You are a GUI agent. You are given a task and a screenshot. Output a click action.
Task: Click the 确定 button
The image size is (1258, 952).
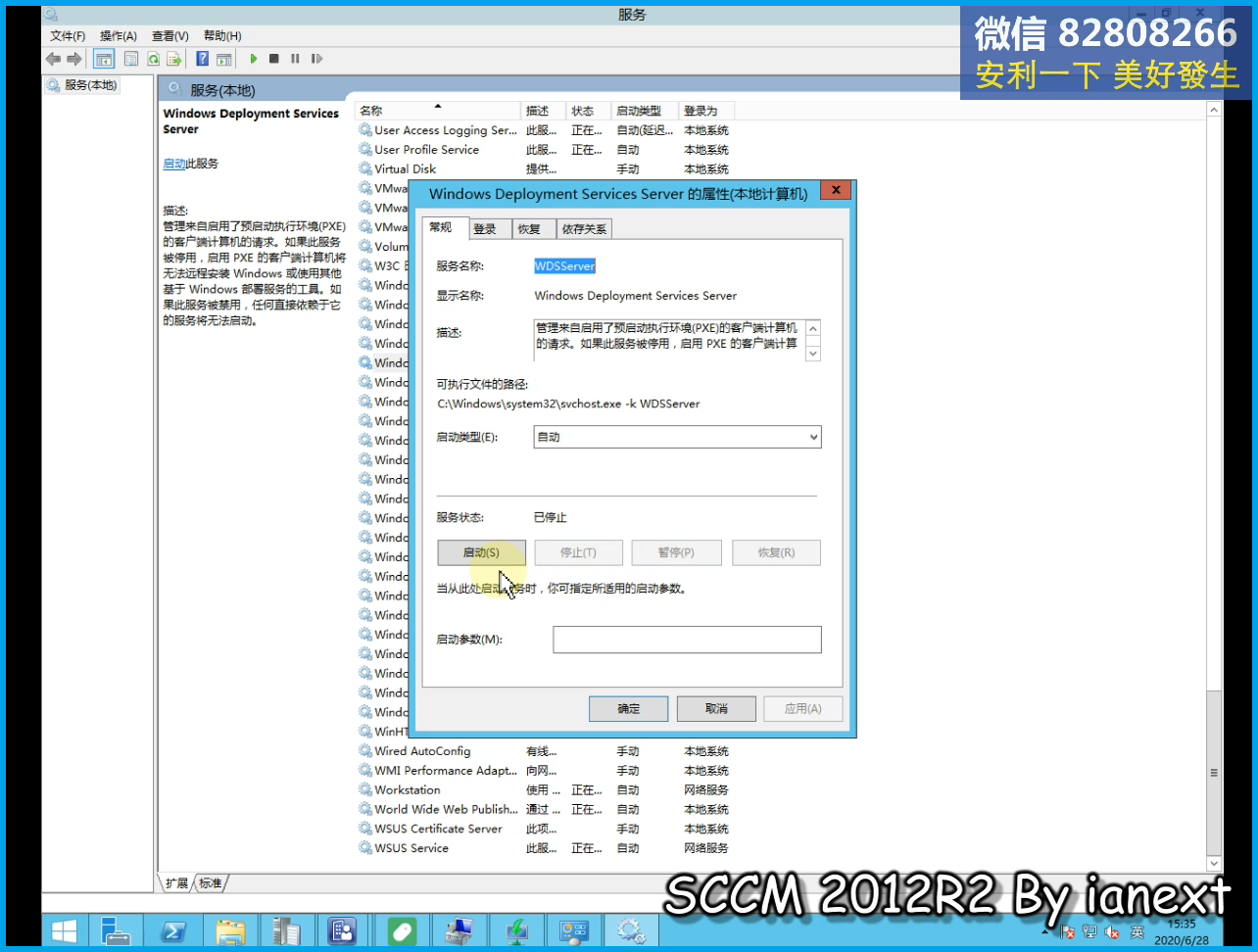(629, 709)
